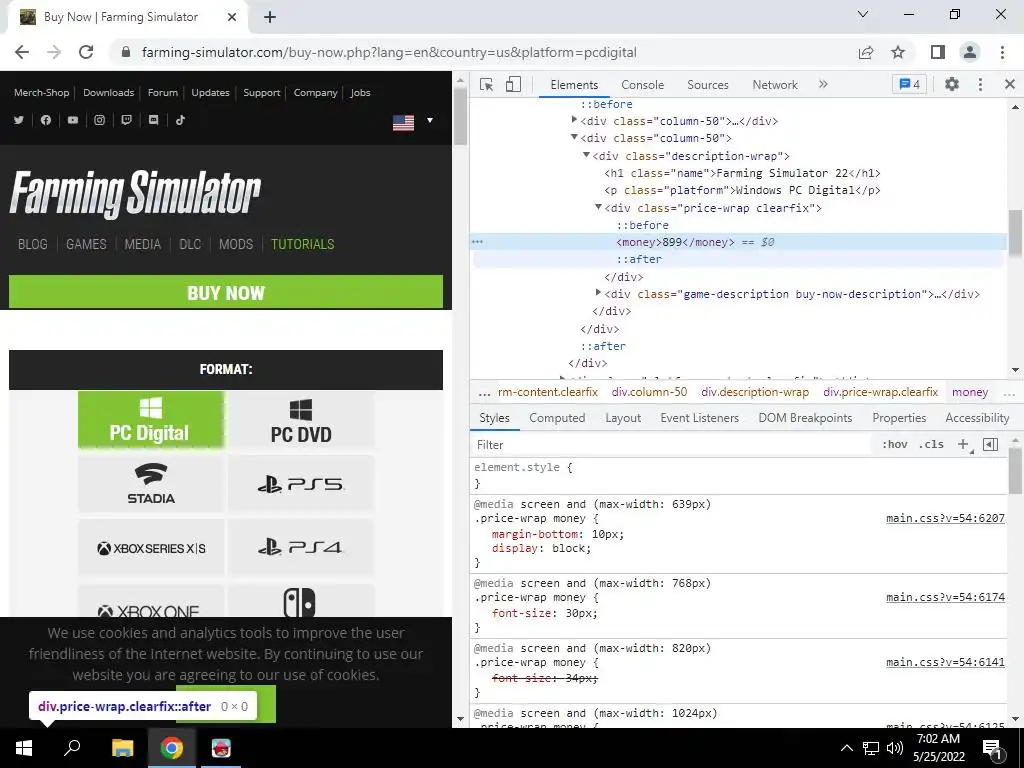Open Farming Simulator Twitter icon

(x=19, y=120)
